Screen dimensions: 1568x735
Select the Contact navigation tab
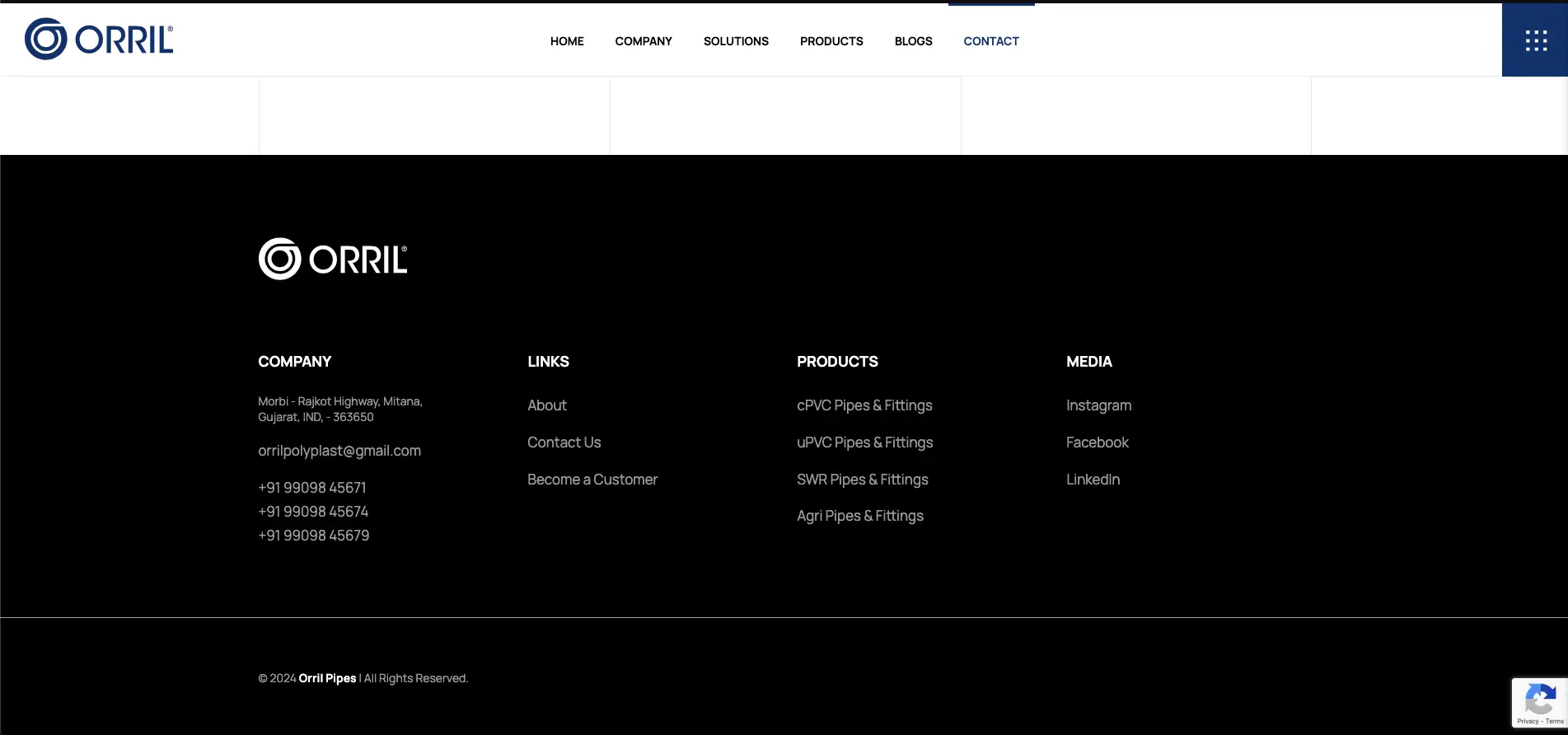[991, 41]
